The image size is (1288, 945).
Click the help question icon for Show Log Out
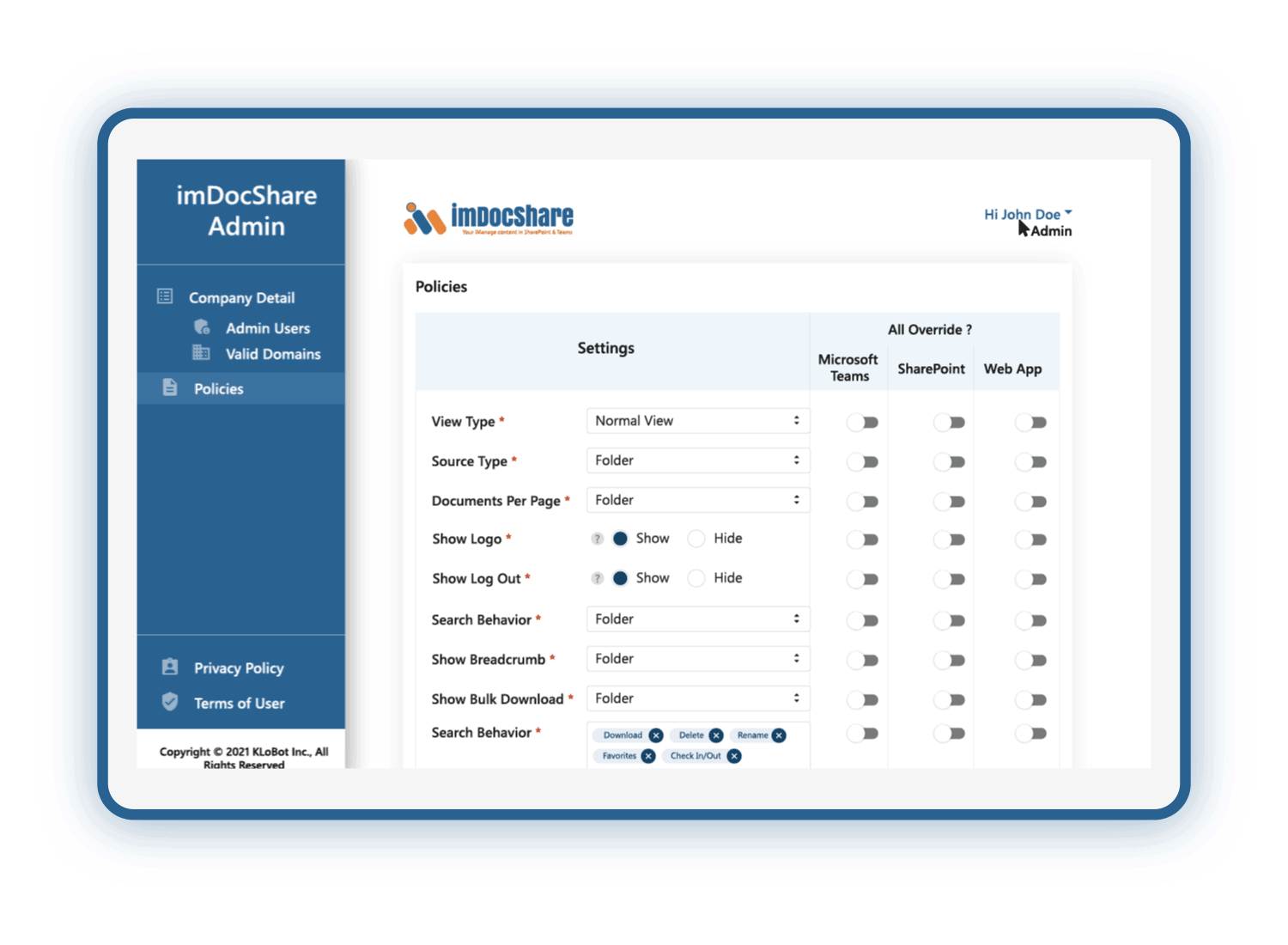point(597,578)
